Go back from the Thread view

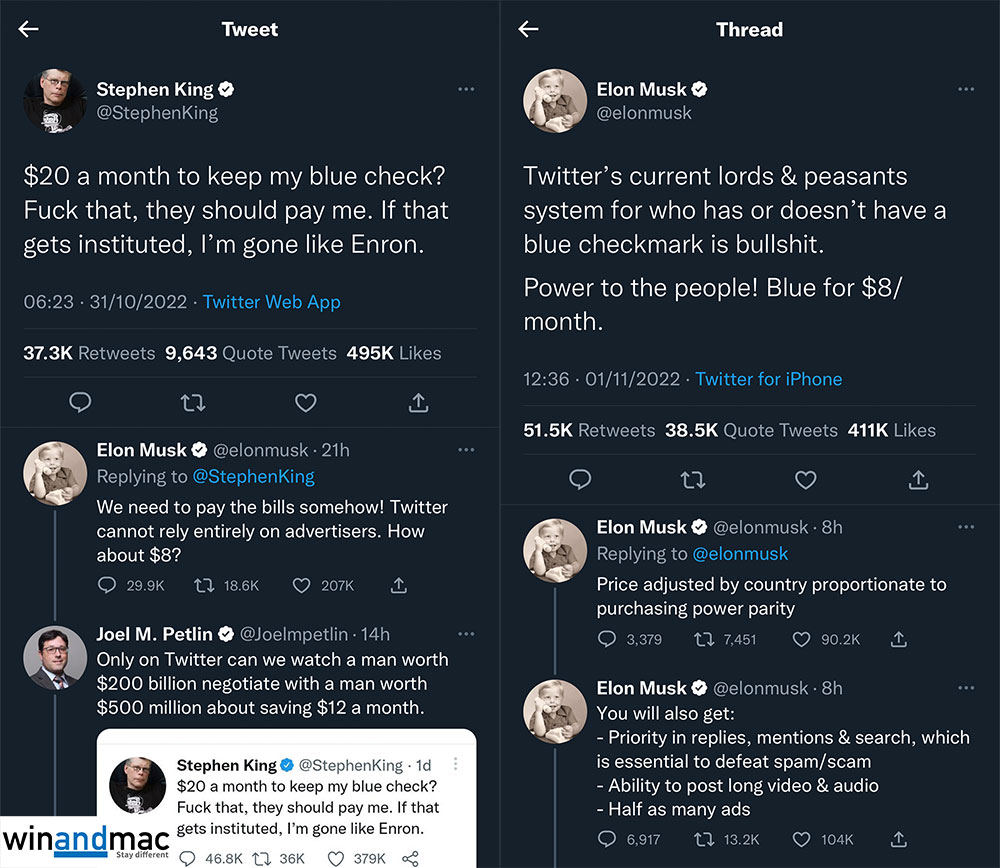[x=528, y=29]
